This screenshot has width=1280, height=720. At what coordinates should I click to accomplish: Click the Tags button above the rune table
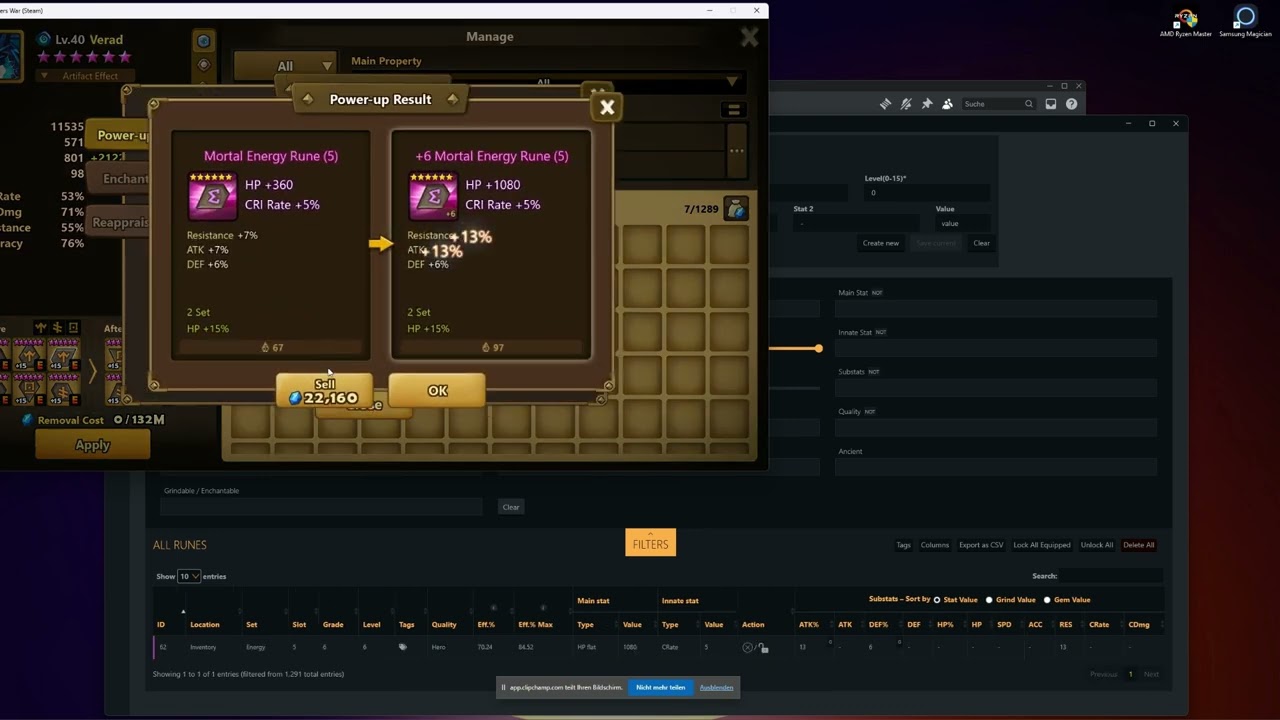[903, 545]
